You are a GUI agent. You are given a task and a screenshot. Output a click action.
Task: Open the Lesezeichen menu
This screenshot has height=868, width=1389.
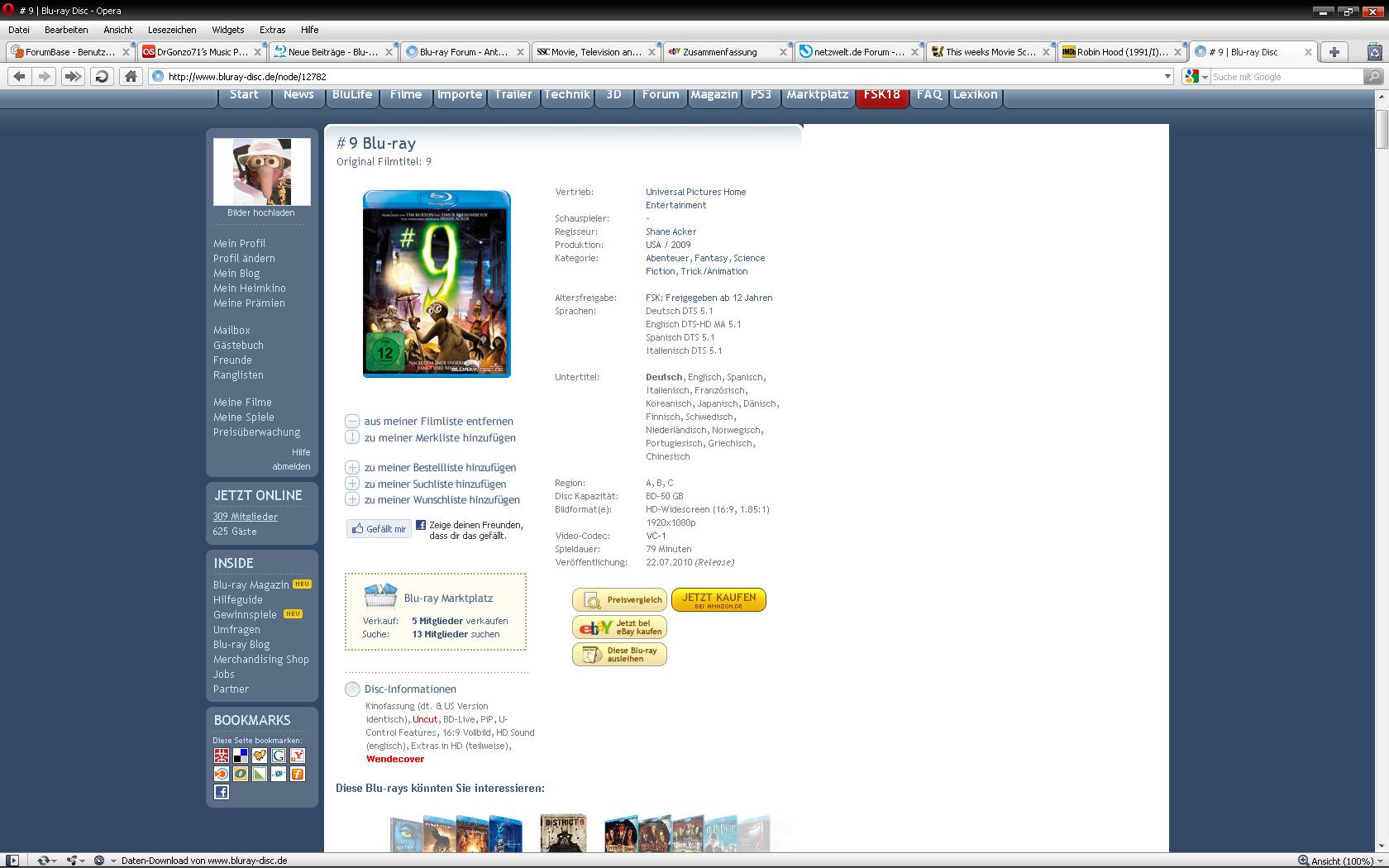172,30
